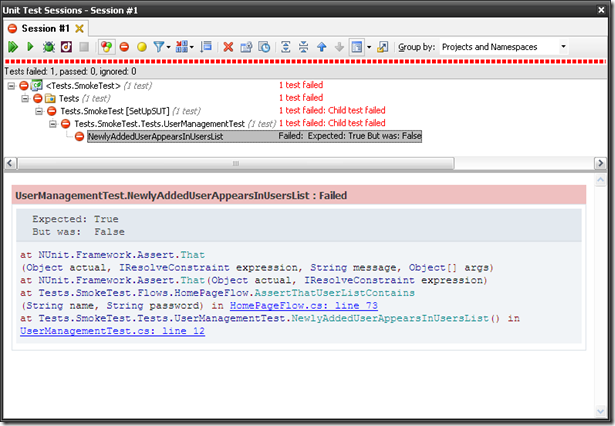Screen dimensions: 615x426
Task: Toggle the show ignored tests yellow filter
Action: (x=142, y=47)
